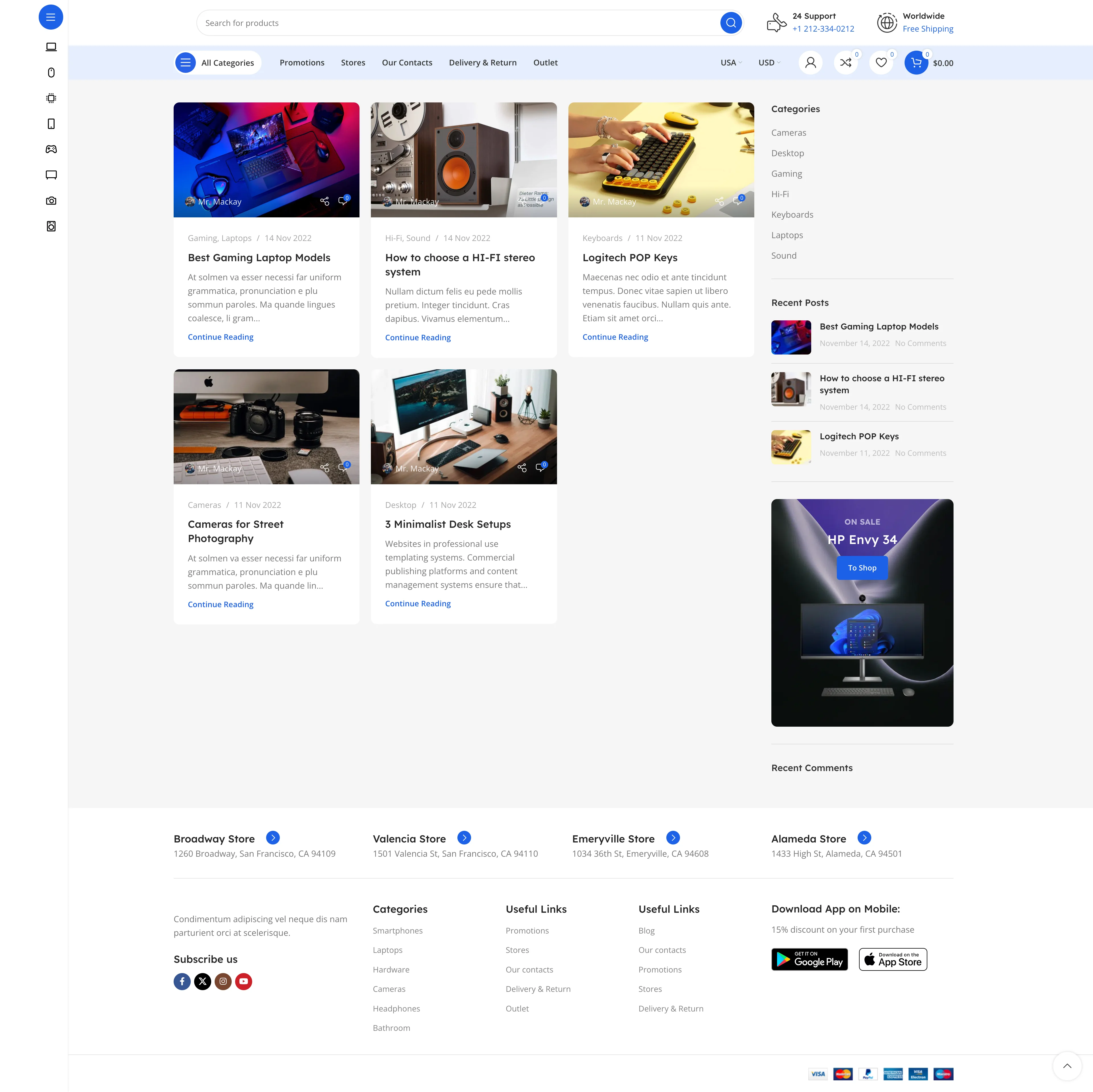Image resolution: width=1093 pixels, height=1092 pixels.
Task: Click the search magnifier button
Action: [x=730, y=23]
